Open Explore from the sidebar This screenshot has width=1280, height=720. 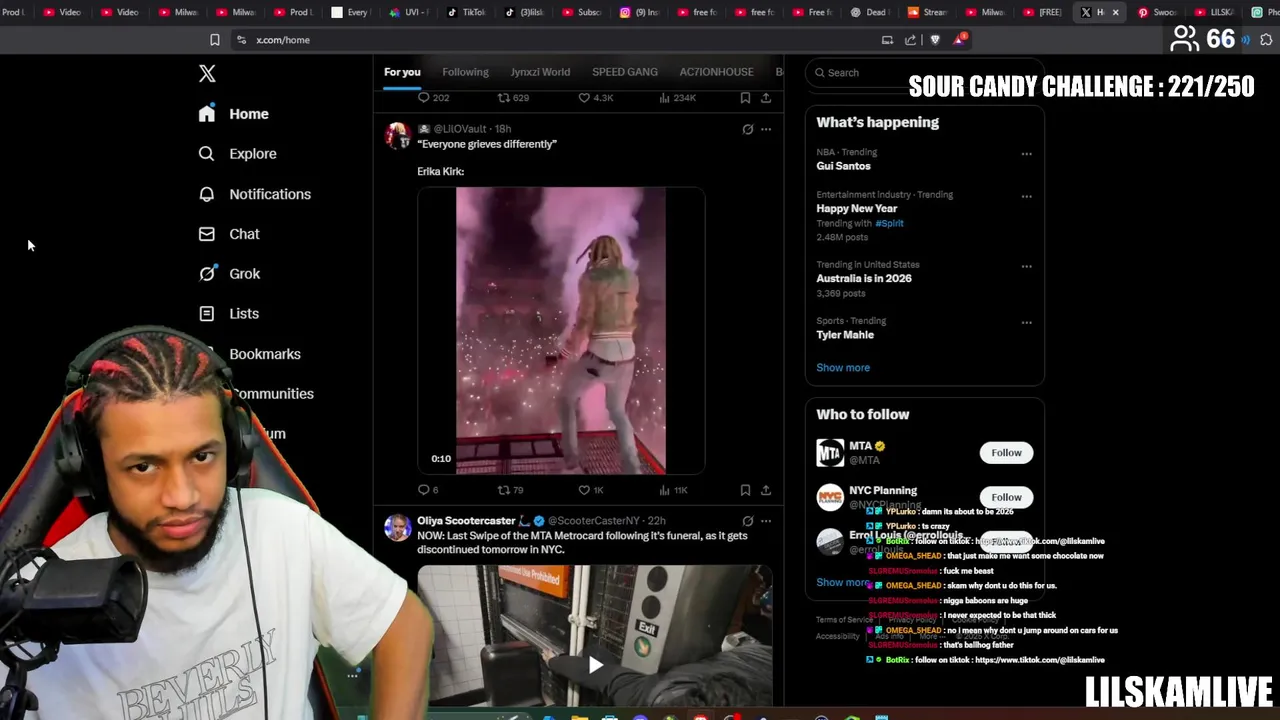237,154
